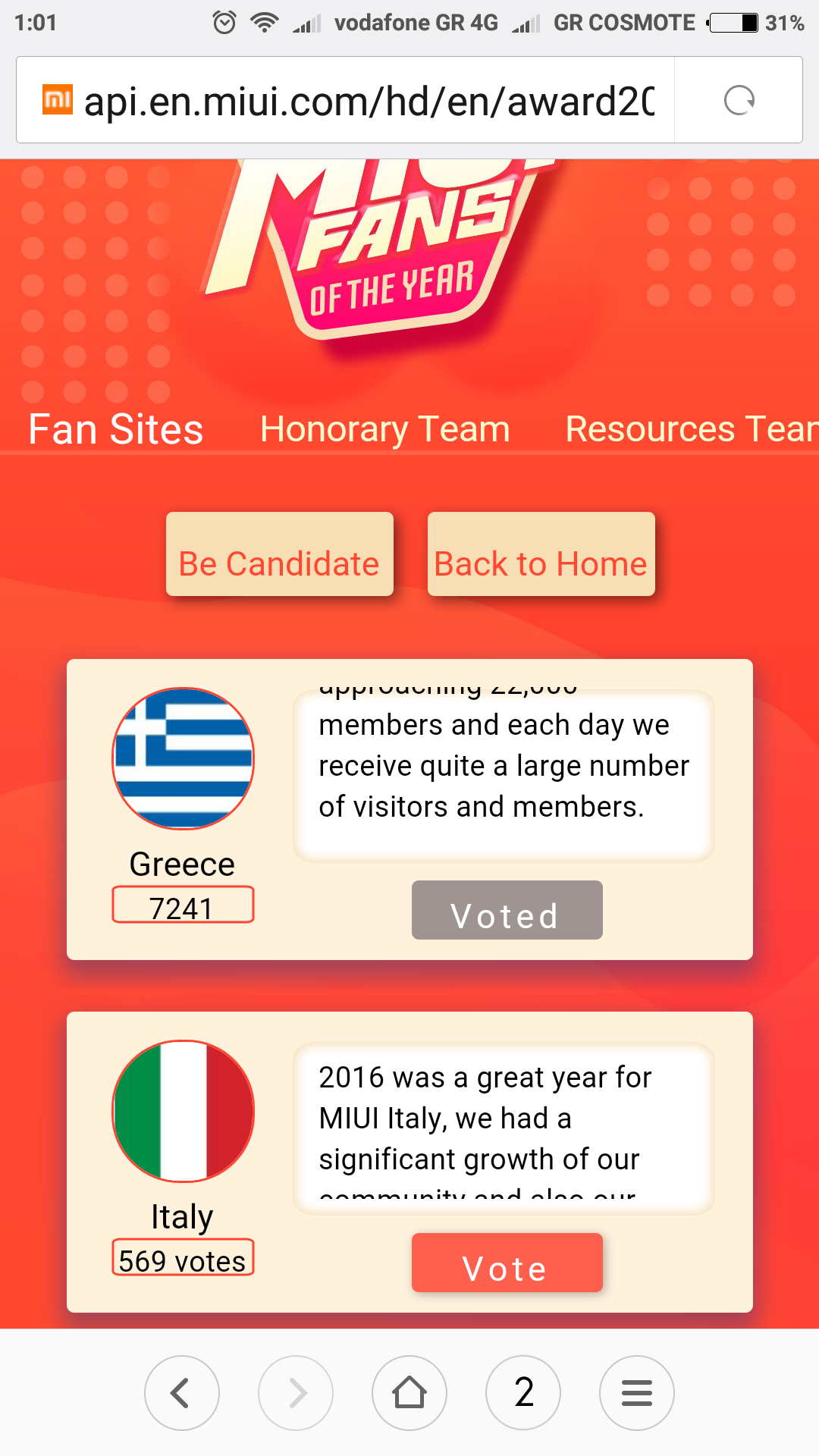Switch to the Honorary Team tab
This screenshot has width=819, height=1456.
click(x=384, y=429)
